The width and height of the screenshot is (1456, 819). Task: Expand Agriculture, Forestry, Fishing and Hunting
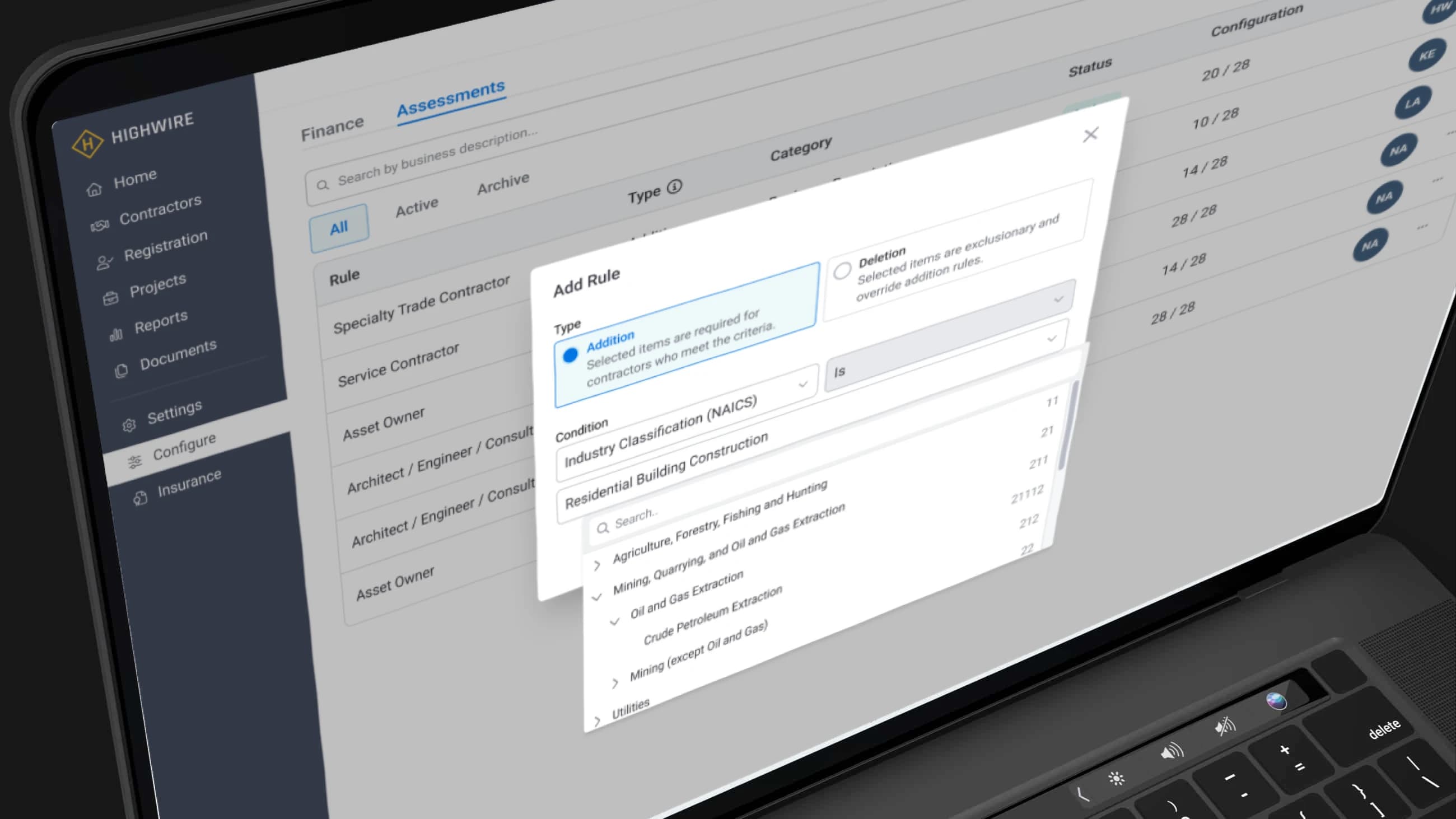(x=597, y=565)
